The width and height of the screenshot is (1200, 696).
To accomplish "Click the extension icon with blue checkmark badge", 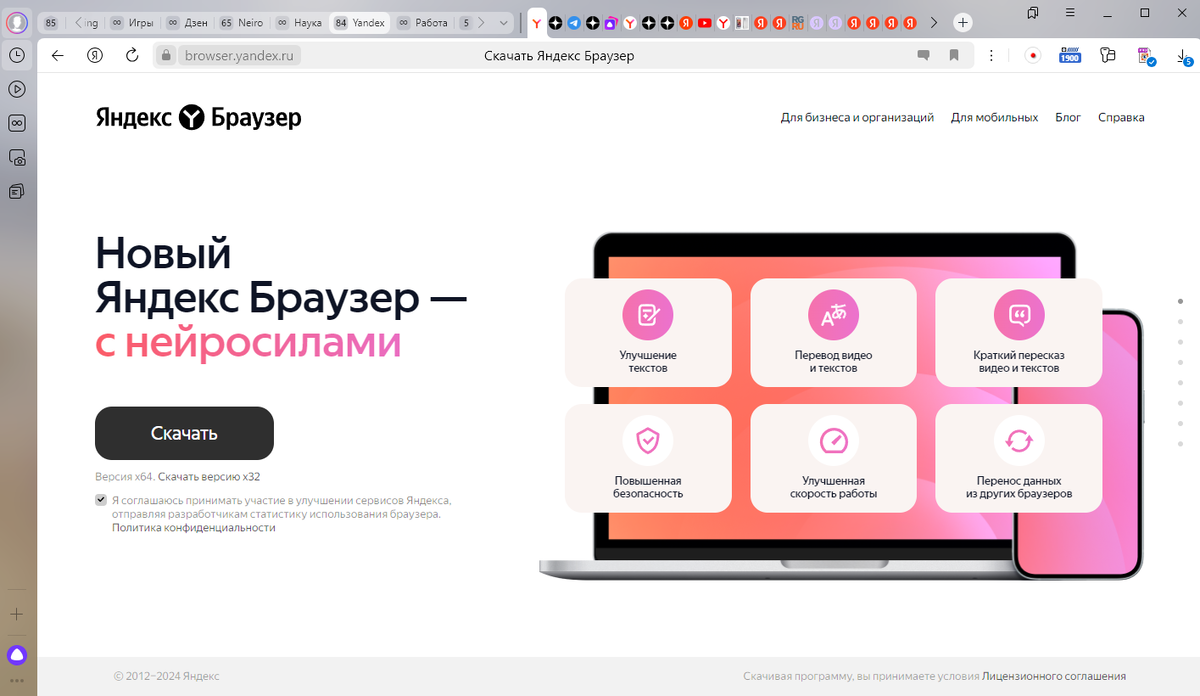I will (1147, 56).
